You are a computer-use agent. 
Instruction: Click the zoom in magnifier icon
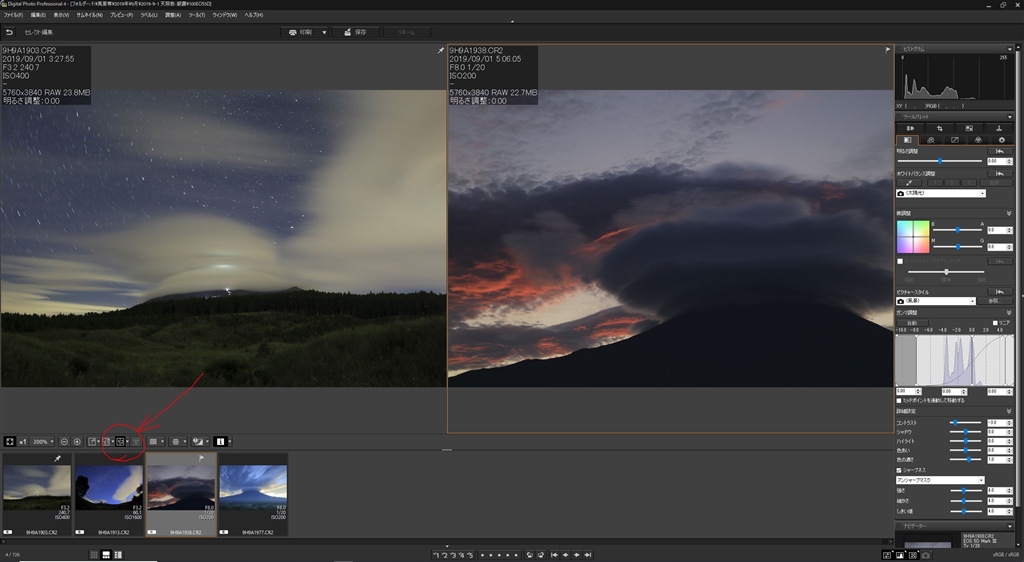(x=77, y=441)
